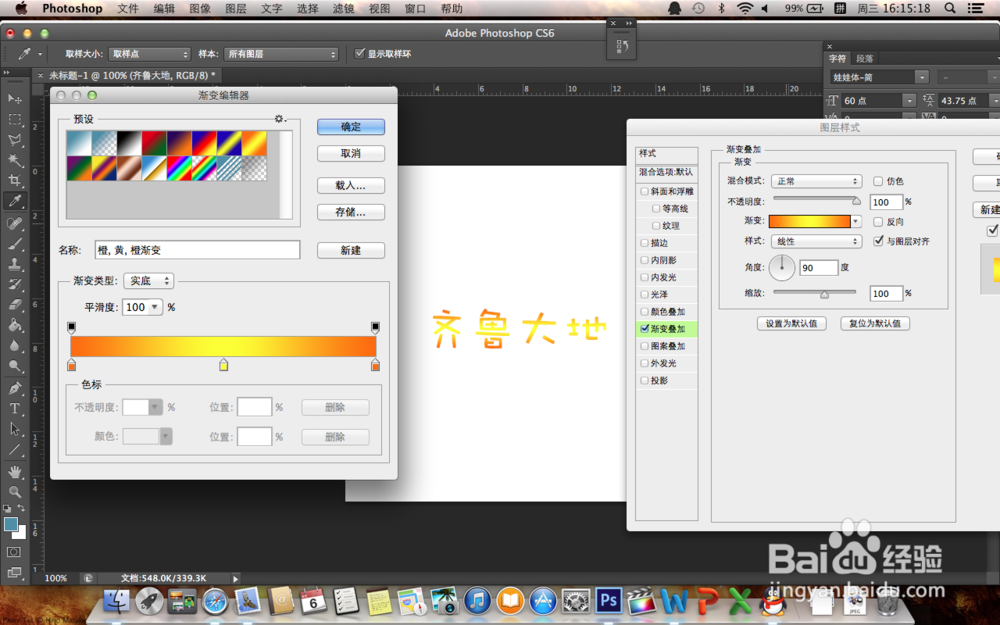Click 取消 in gradient editor

coord(351,154)
